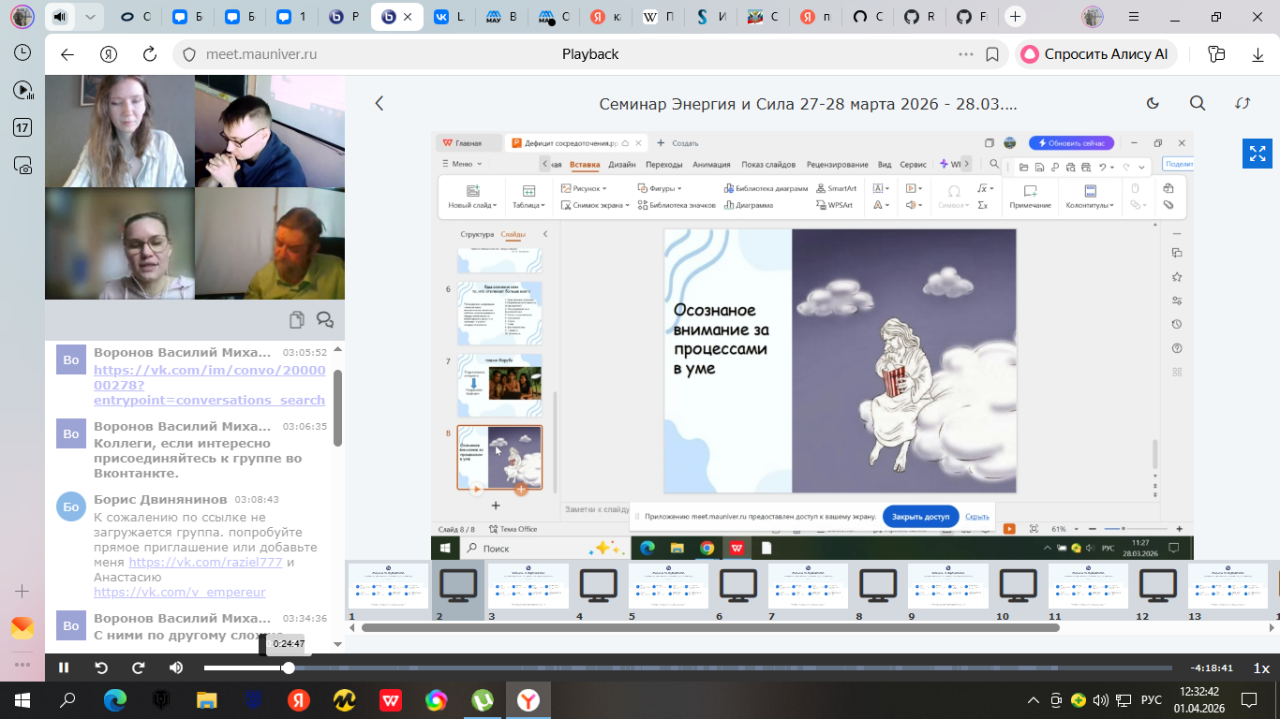This screenshot has height=719, width=1280.
Task: Click the swap layout arrows icon
Action: click(1243, 103)
